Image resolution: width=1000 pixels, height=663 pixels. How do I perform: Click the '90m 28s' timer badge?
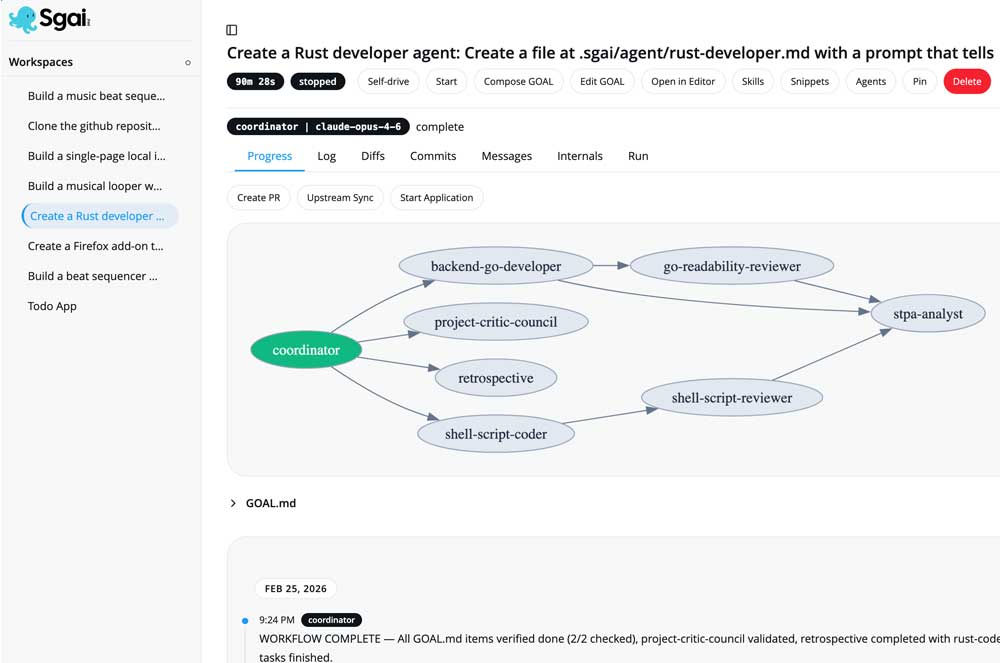click(255, 82)
